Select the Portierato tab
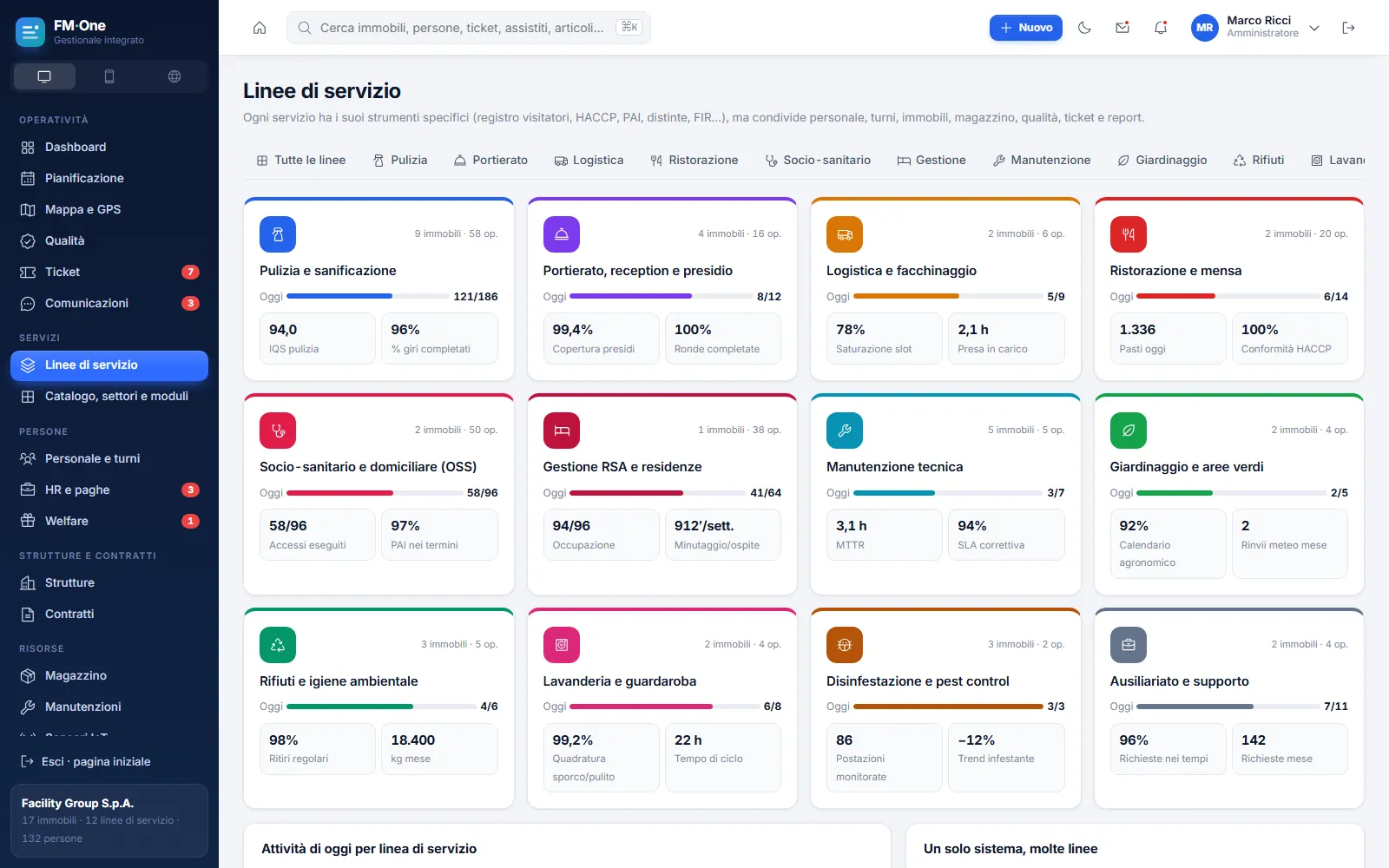The image size is (1389, 868). tap(490, 160)
